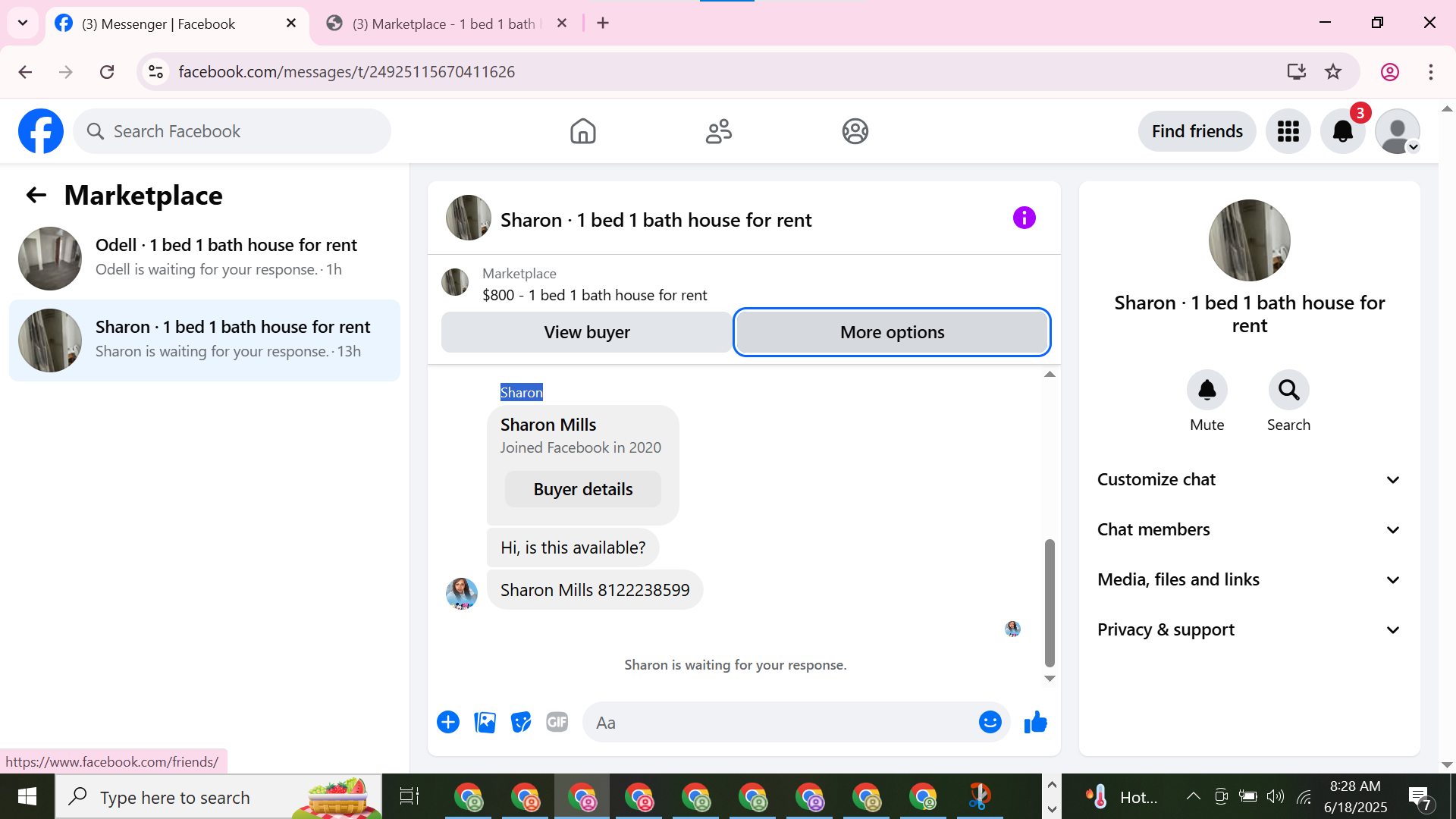
Task: Open the Friends icon in top navigation
Action: tap(719, 131)
